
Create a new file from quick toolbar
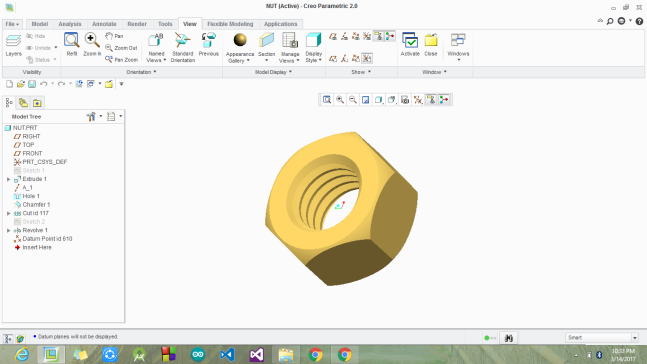(x=9, y=84)
